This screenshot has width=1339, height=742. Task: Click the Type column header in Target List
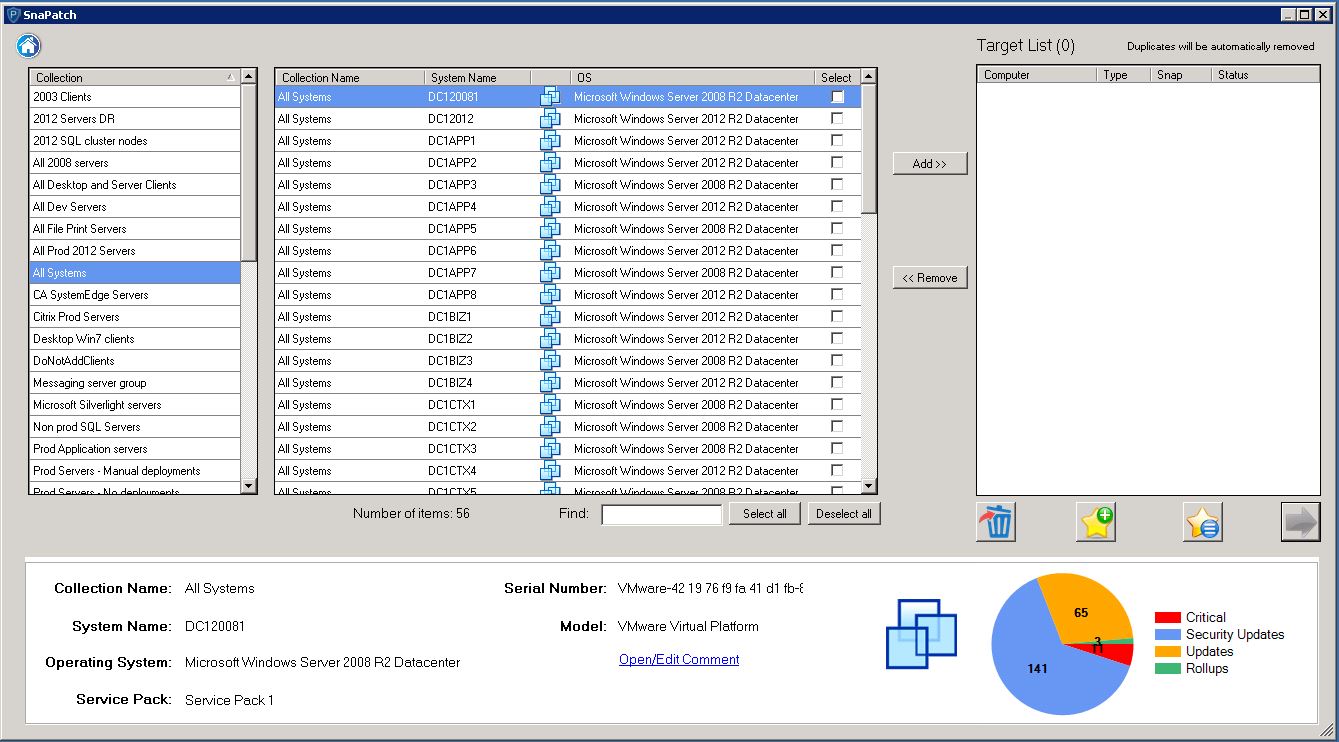(1124, 75)
